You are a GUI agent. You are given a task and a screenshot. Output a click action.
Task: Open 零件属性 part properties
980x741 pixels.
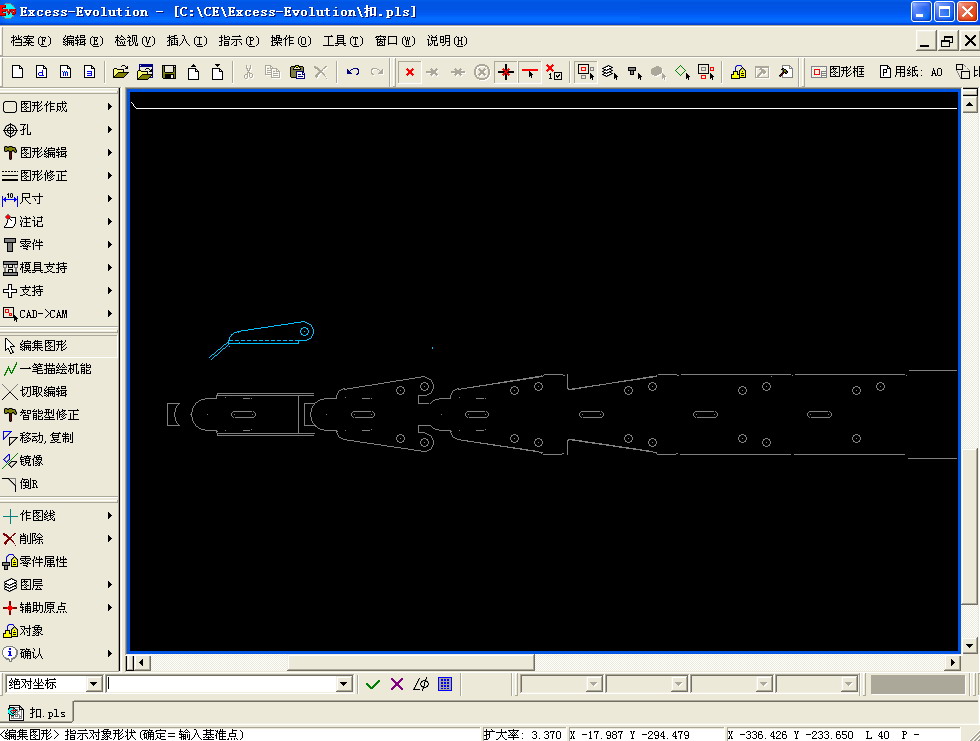(x=59, y=562)
